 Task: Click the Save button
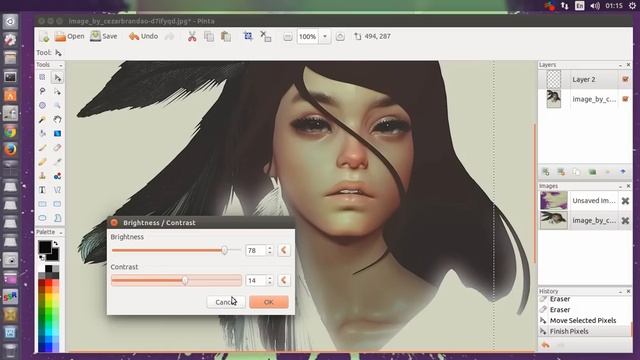[104, 36]
